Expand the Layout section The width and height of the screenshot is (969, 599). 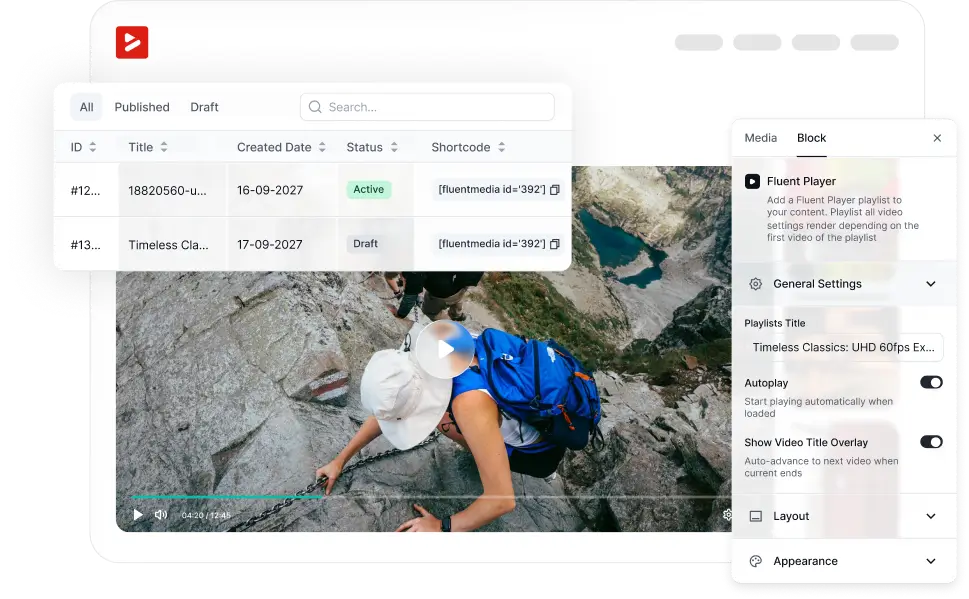(930, 516)
